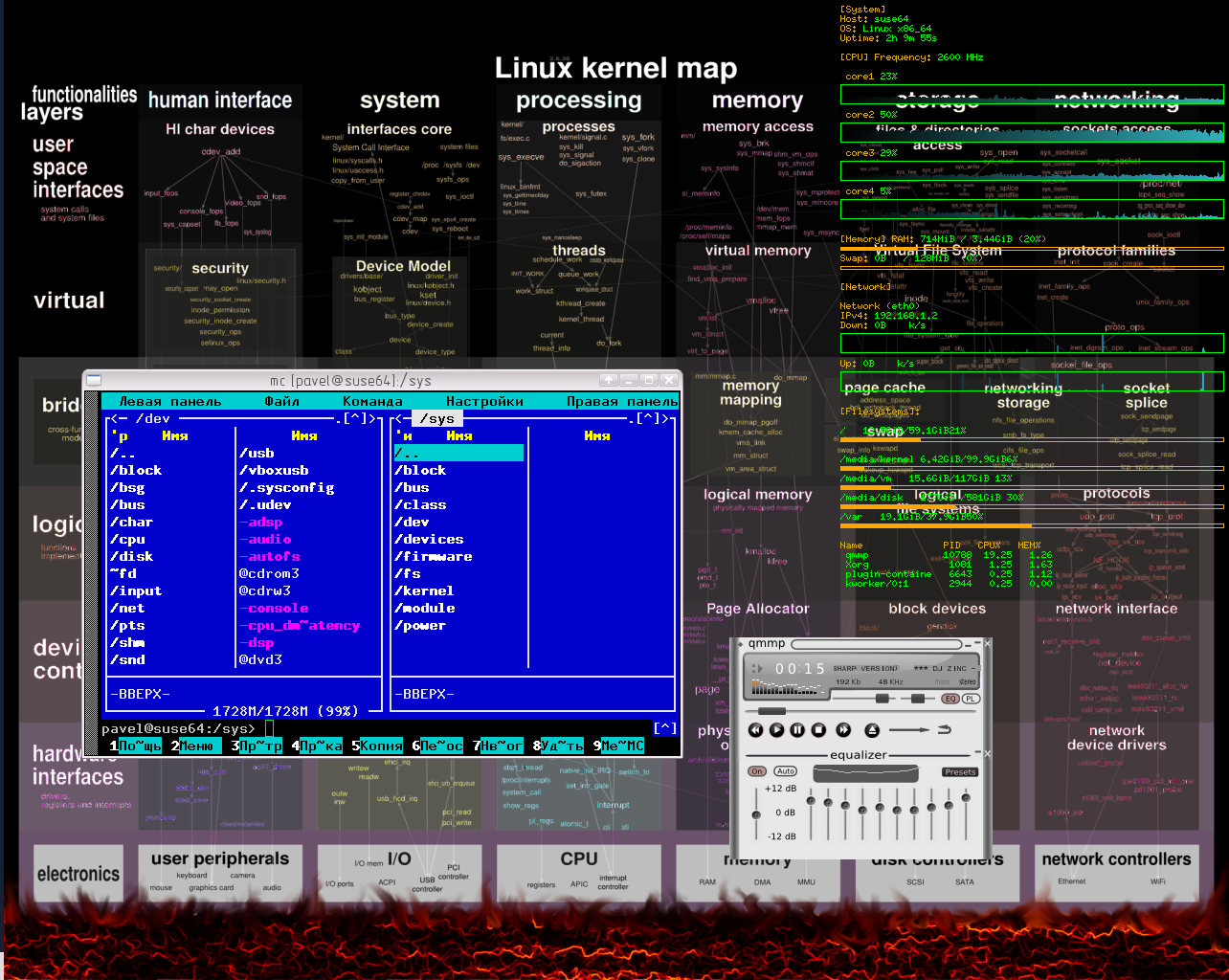Open the Настройки menu in mc
Image resolution: width=1229 pixels, height=980 pixels.
coord(484,401)
